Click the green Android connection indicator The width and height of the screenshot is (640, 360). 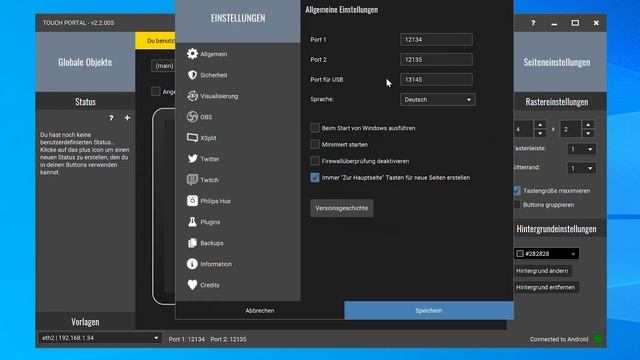tap(598, 339)
